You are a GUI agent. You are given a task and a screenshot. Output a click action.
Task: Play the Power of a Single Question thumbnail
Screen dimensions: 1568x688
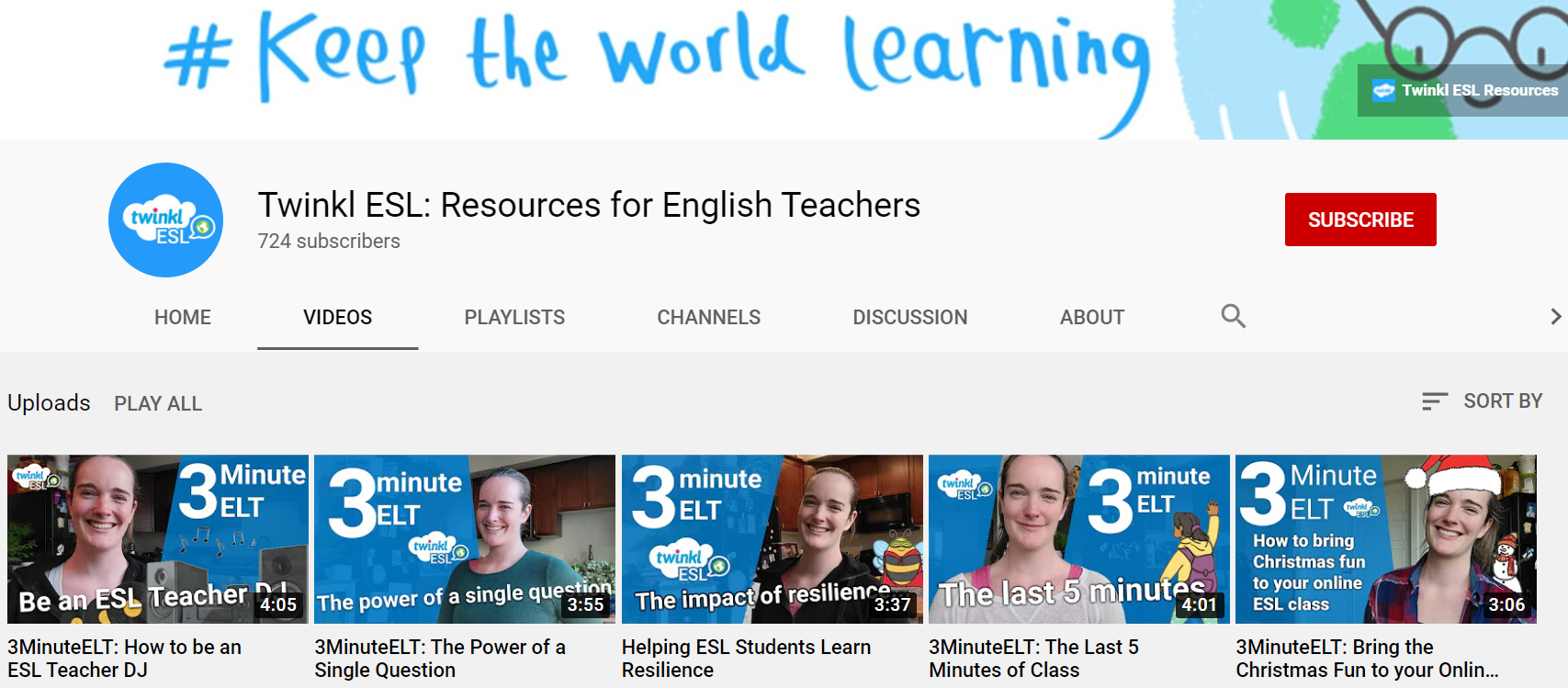coord(465,538)
